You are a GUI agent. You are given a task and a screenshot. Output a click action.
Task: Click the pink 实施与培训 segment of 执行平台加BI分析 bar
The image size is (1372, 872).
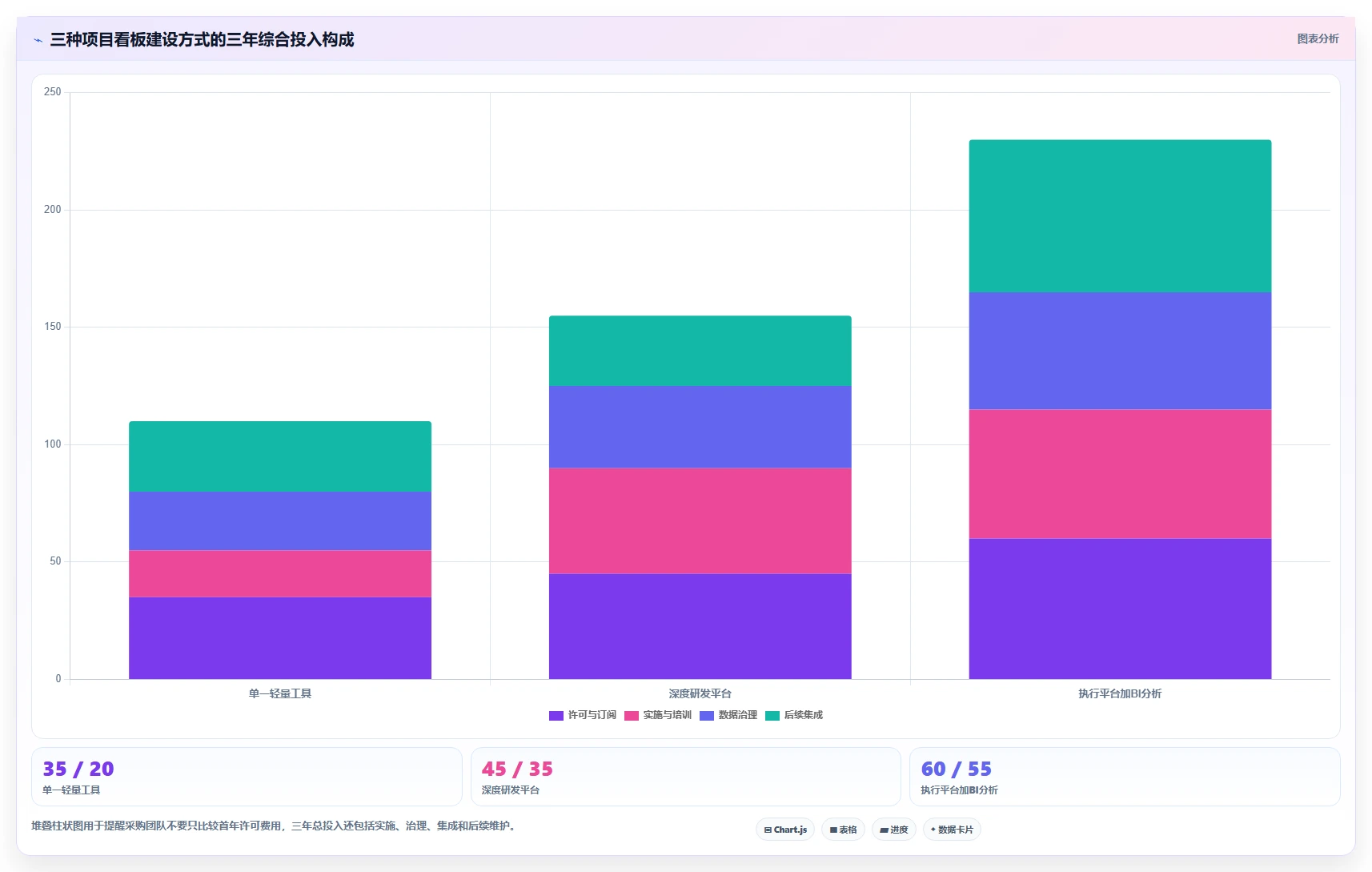point(1120,474)
